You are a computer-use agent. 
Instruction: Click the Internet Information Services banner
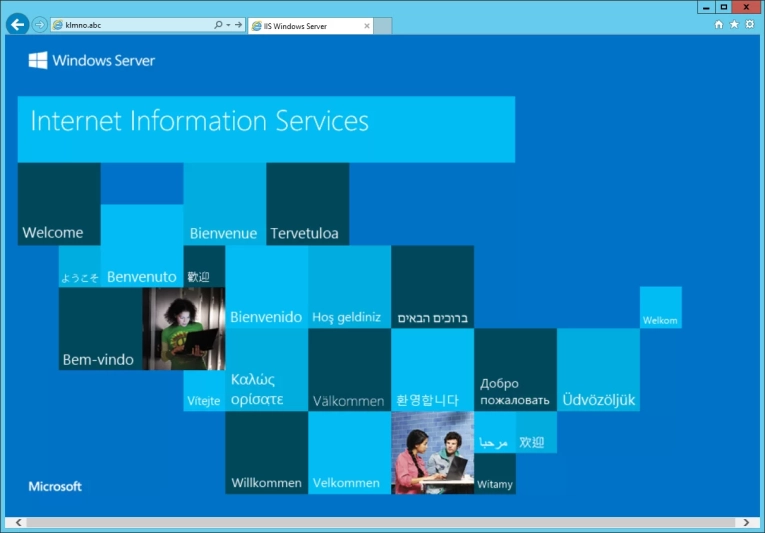tap(266, 129)
